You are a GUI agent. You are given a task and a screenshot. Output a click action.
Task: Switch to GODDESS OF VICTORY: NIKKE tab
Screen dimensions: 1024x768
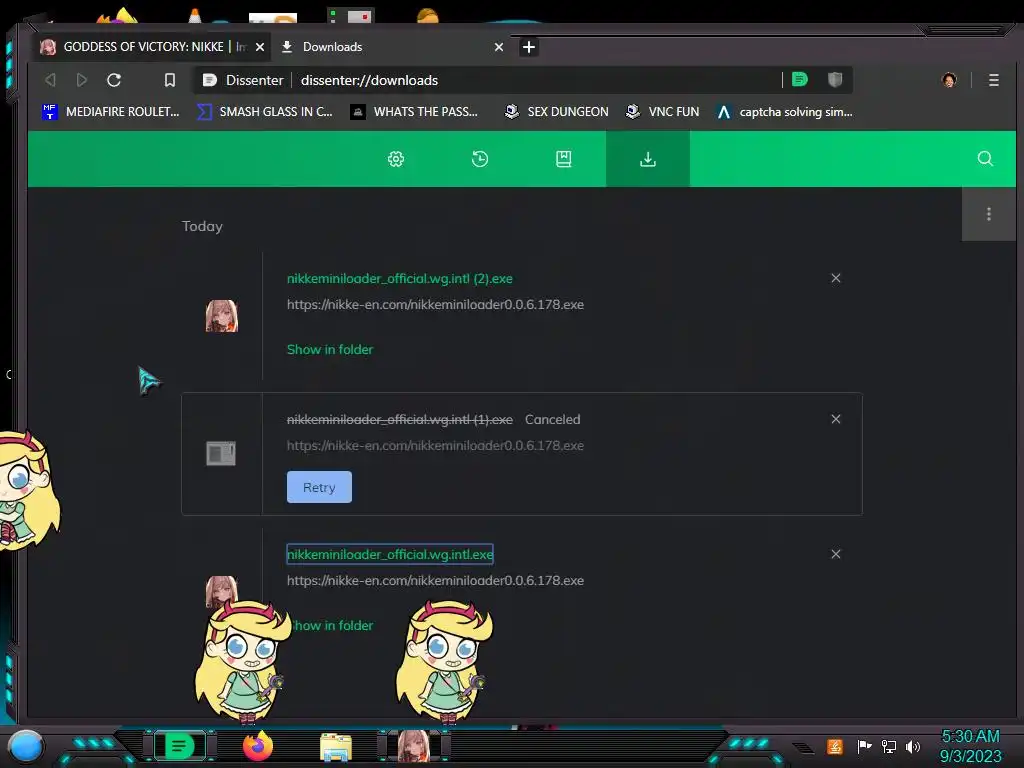pos(152,47)
